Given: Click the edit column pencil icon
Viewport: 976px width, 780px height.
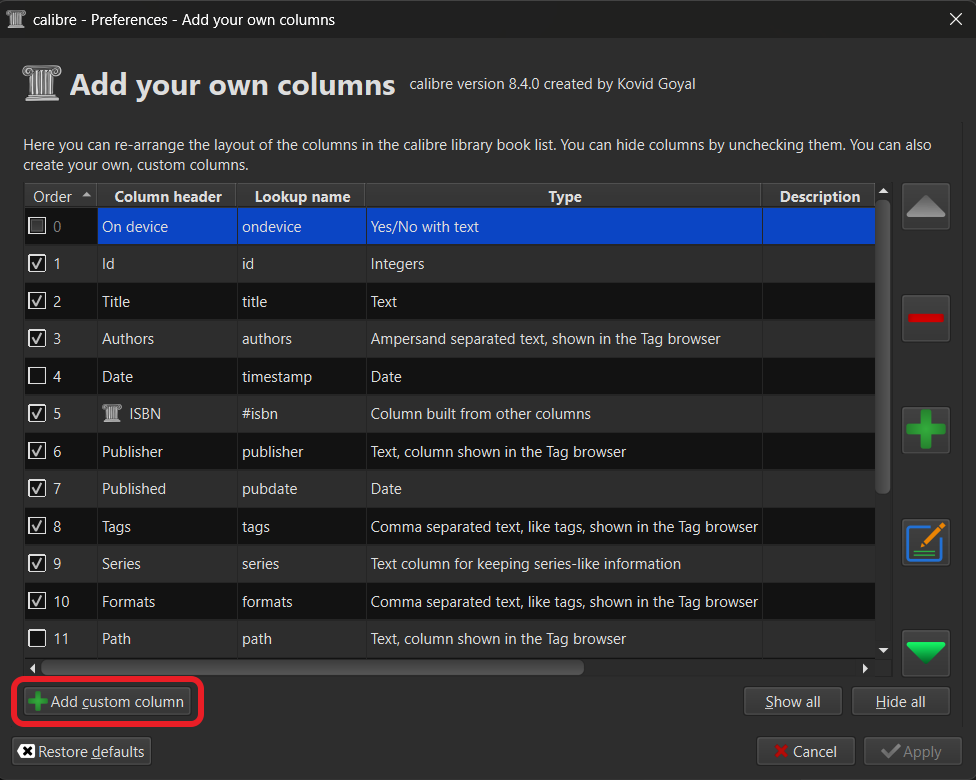Looking at the screenshot, I should tap(926, 542).
